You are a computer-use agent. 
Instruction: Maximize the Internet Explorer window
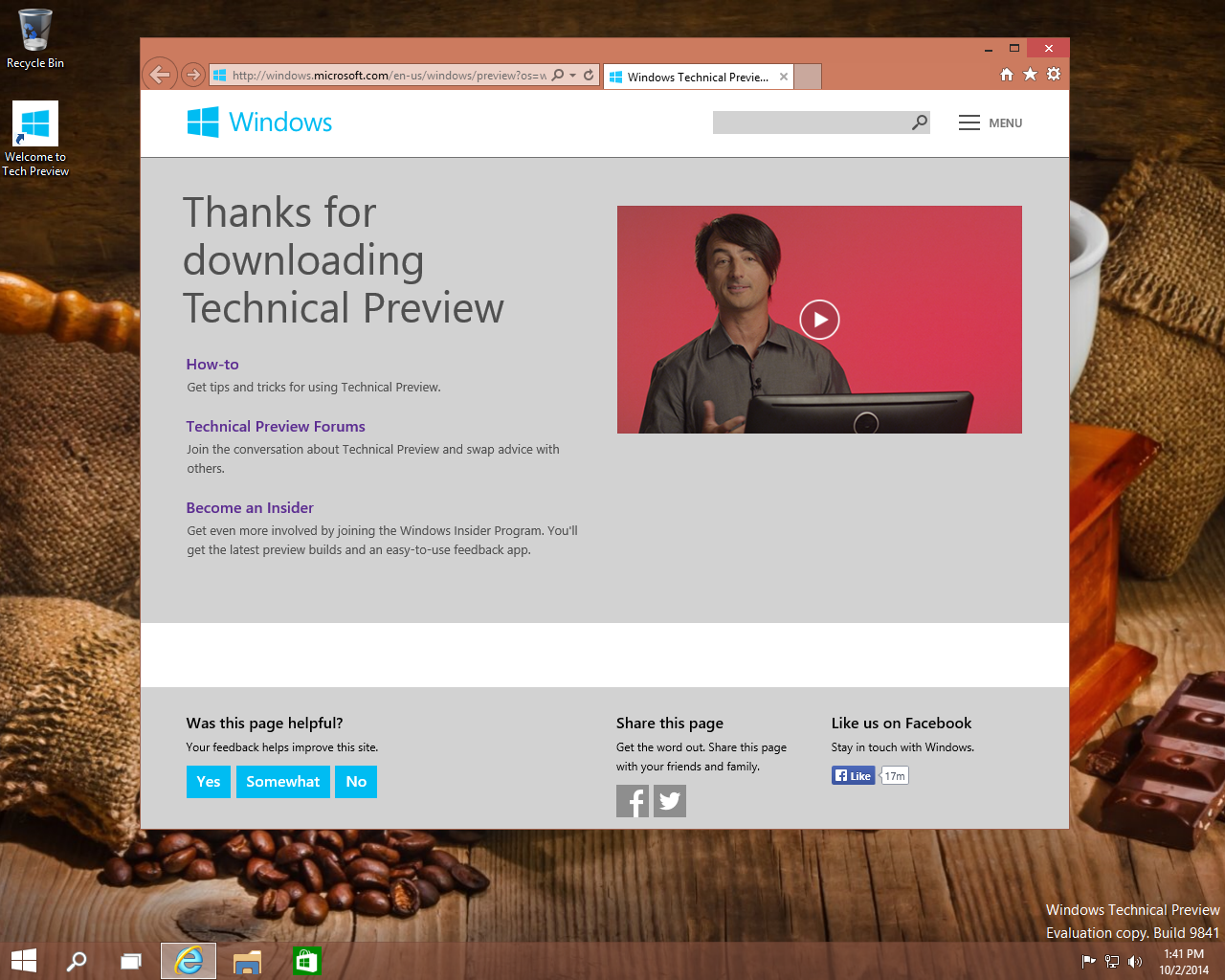tap(1014, 48)
